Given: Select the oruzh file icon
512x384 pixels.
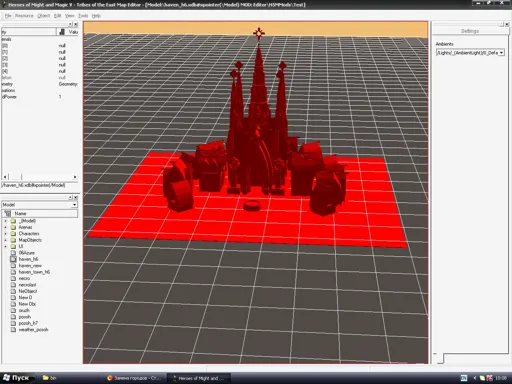Looking at the screenshot, I should tap(13, 310).
